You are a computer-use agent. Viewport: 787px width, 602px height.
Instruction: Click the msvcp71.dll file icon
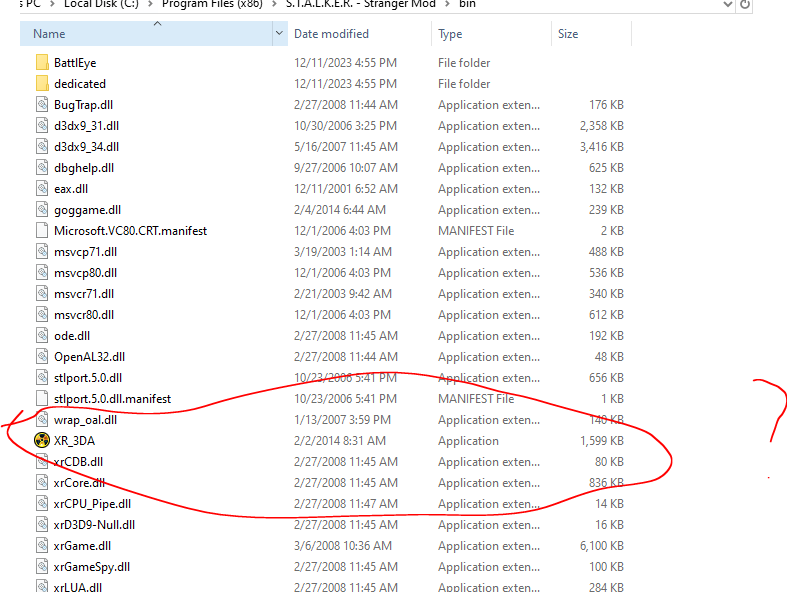pos(43,252)
